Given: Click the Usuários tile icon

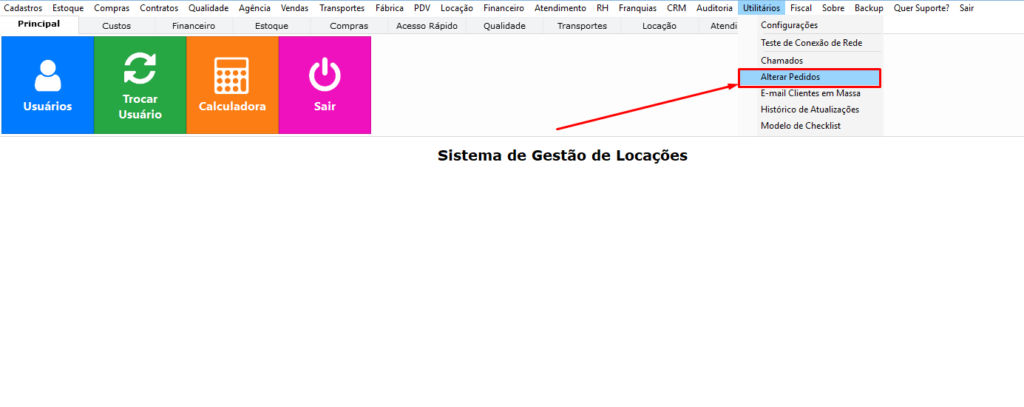Looking at the screenshot, I should (x=47, y=75).
